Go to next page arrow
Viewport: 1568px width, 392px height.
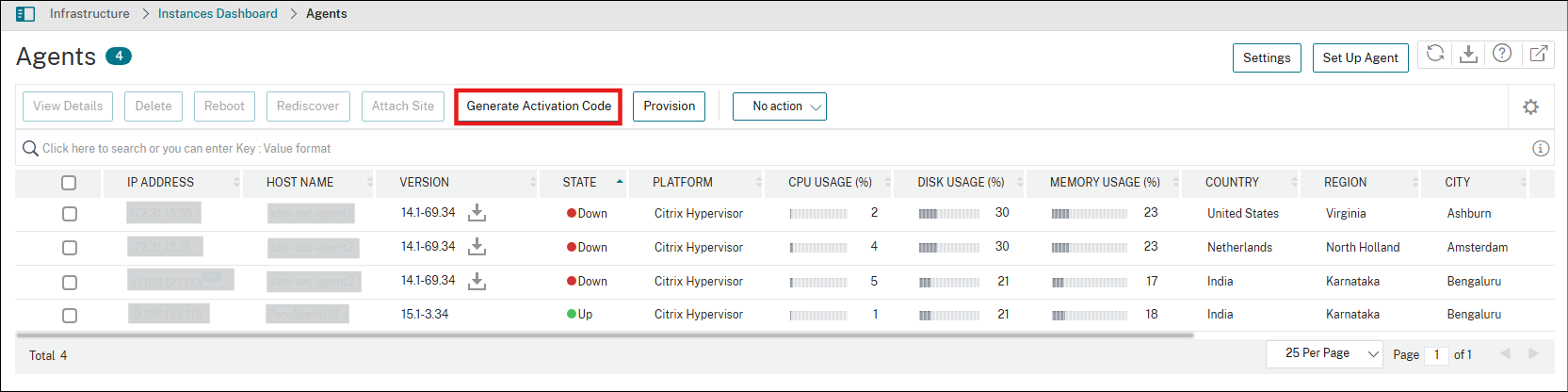click(1533, 353)
